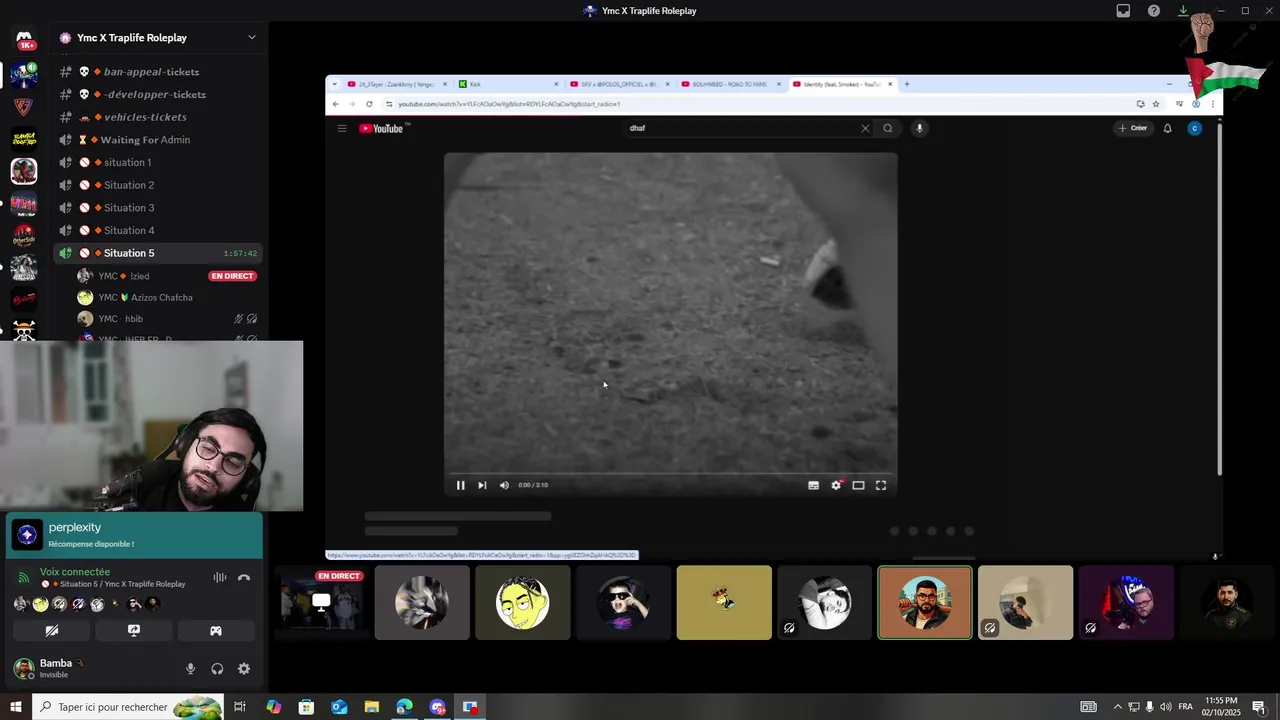
Task: Reload page in streamed browser
Action: (369, 104)
